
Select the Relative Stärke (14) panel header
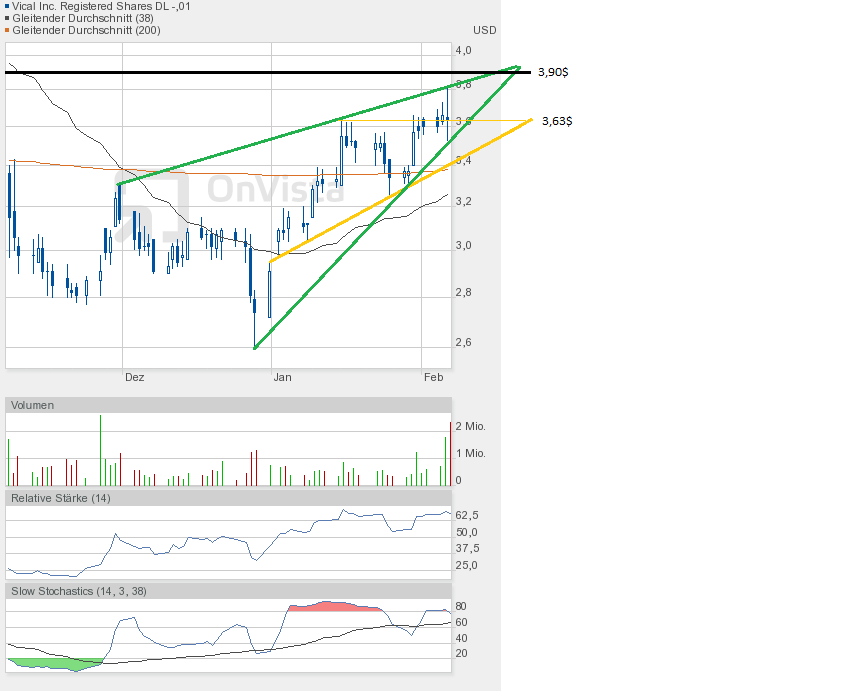(60, 498)
